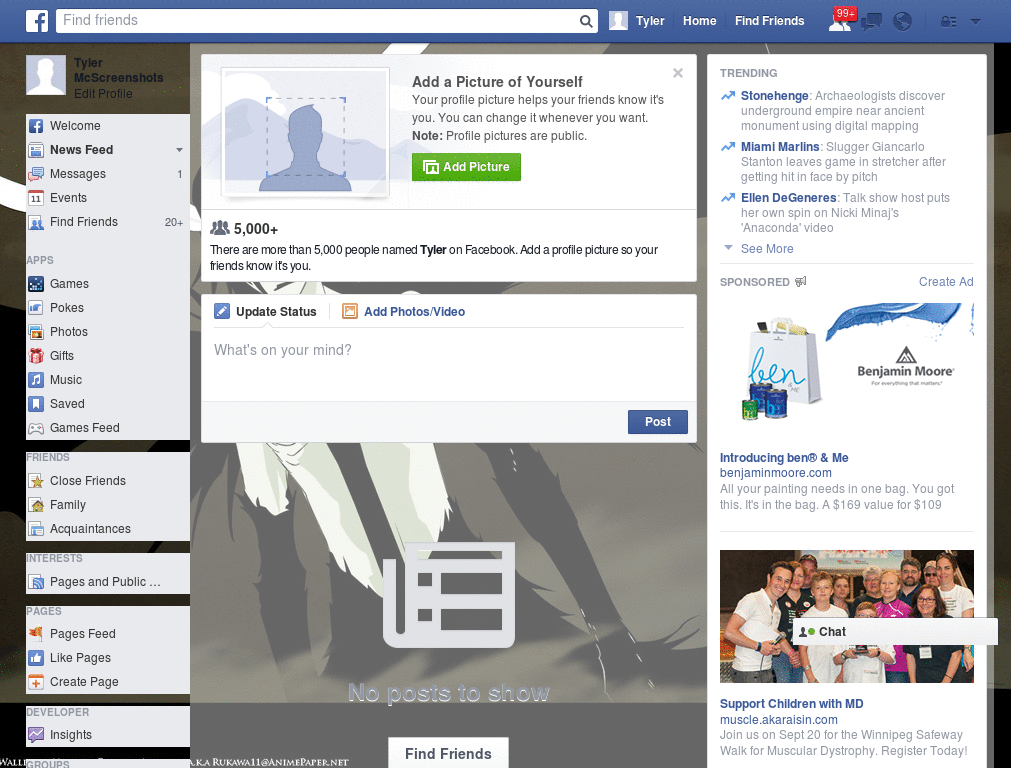Click the muscle.akaraisin.com link
This screenshot has height=768, width=1024.
778,720
